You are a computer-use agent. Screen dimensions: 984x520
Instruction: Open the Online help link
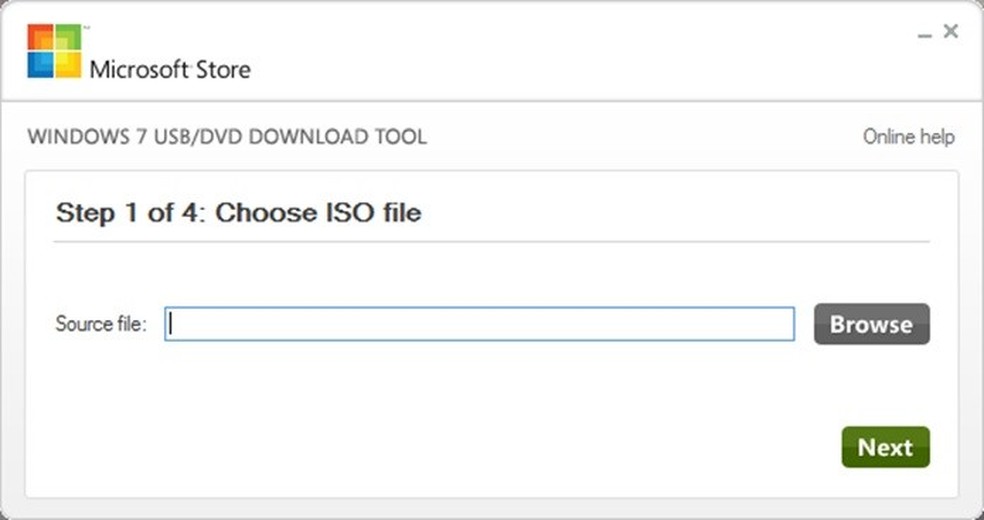(x=908, y=137)
